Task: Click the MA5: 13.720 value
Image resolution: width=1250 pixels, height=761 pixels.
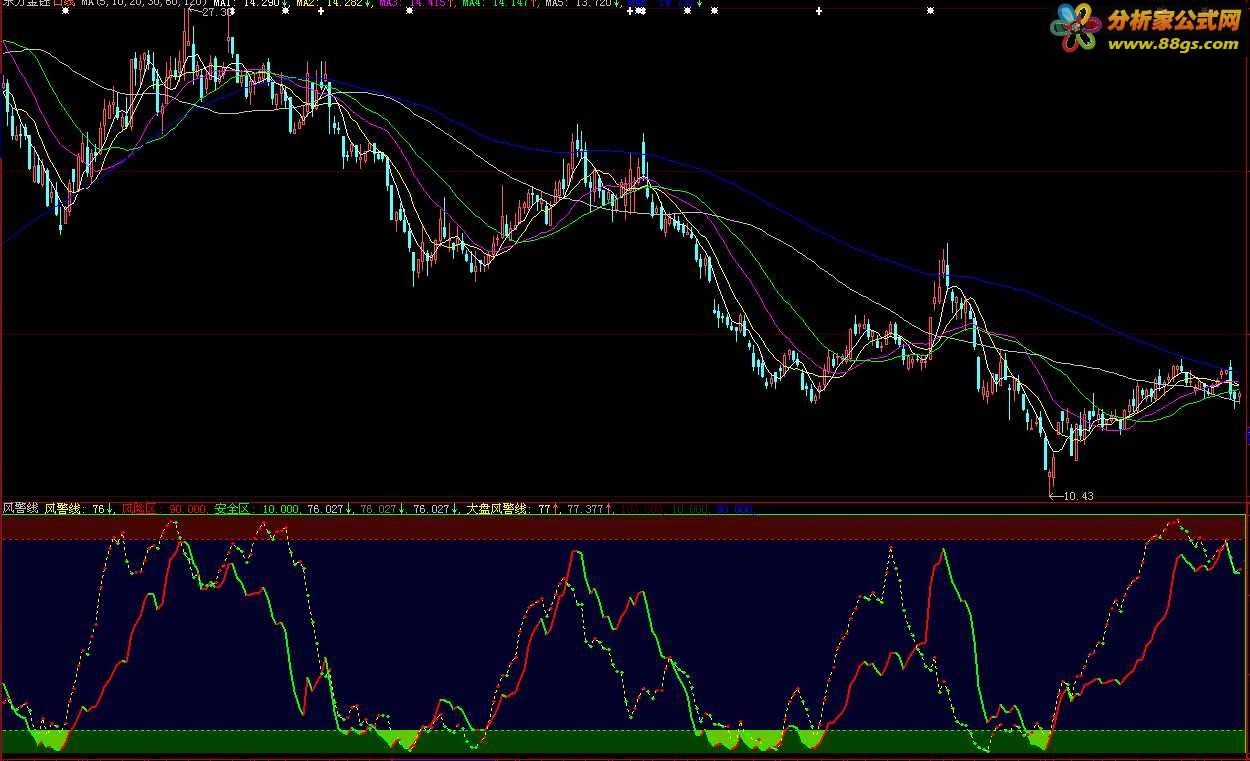Action: pyautogui.click(x=579, y=4)
